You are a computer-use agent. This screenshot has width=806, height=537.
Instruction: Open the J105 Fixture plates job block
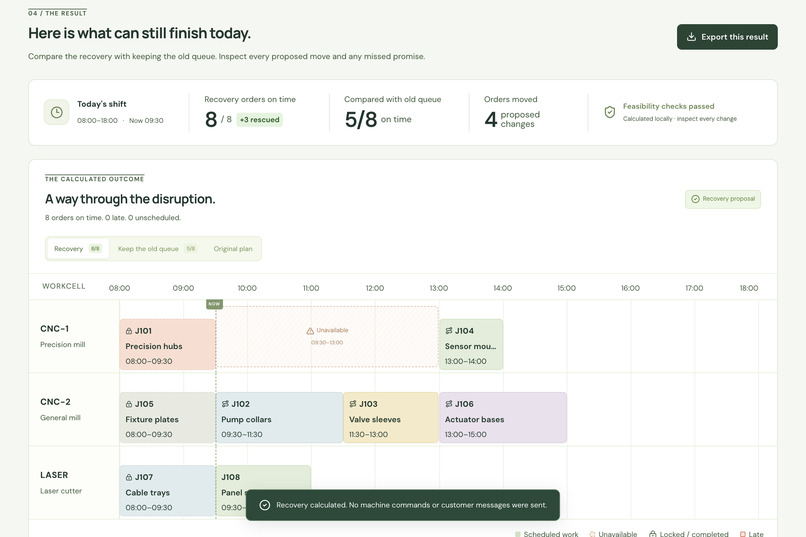tap(168, 418)
